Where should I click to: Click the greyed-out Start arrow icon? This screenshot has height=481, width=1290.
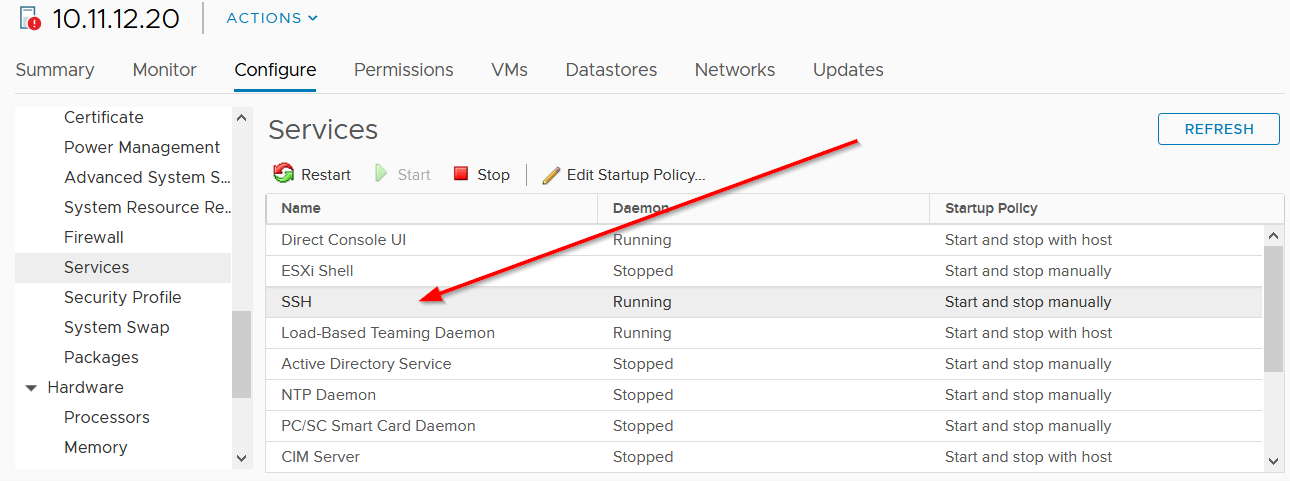click(381, 174)
